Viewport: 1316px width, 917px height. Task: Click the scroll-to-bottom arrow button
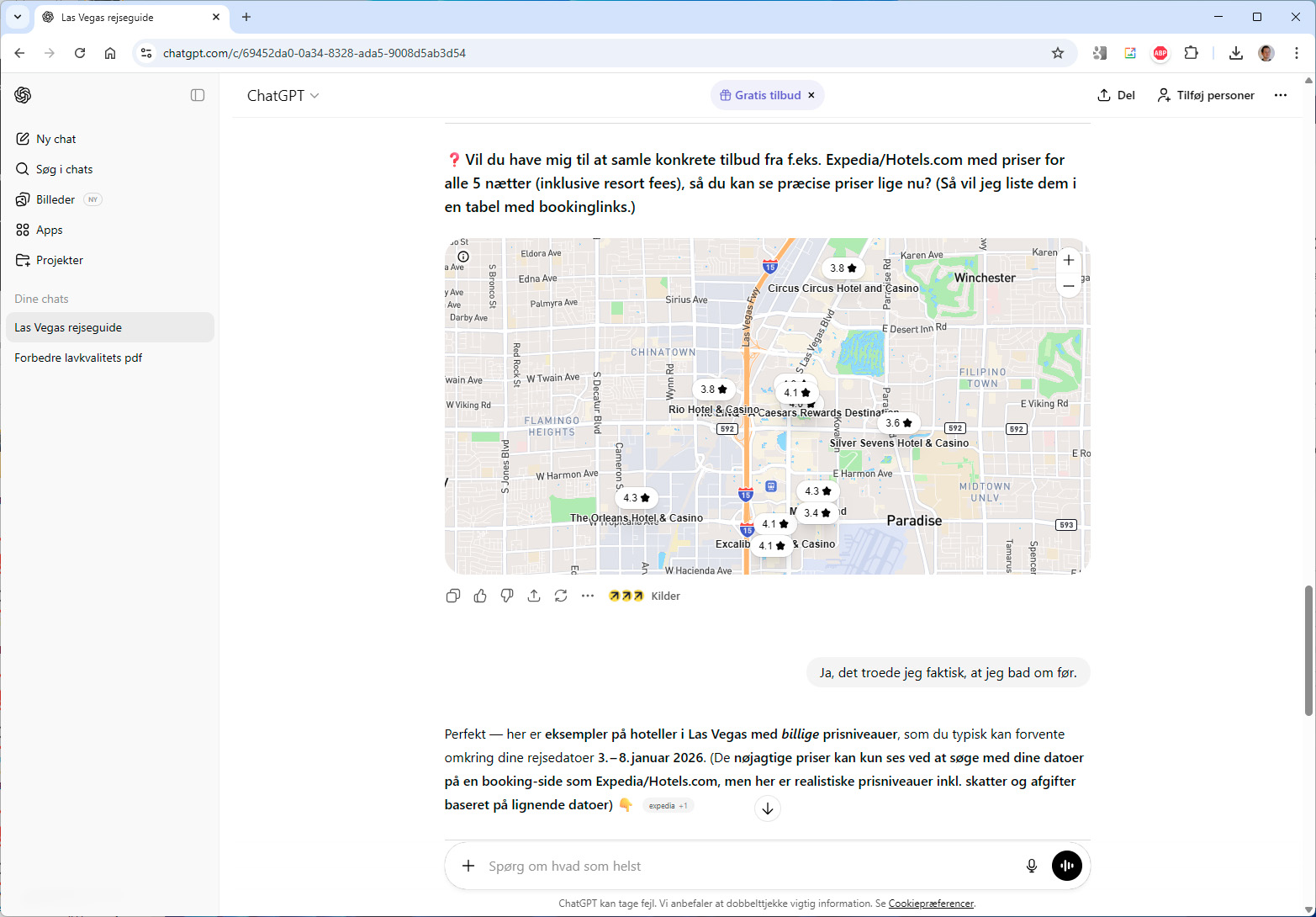click(x=768, y=808)
